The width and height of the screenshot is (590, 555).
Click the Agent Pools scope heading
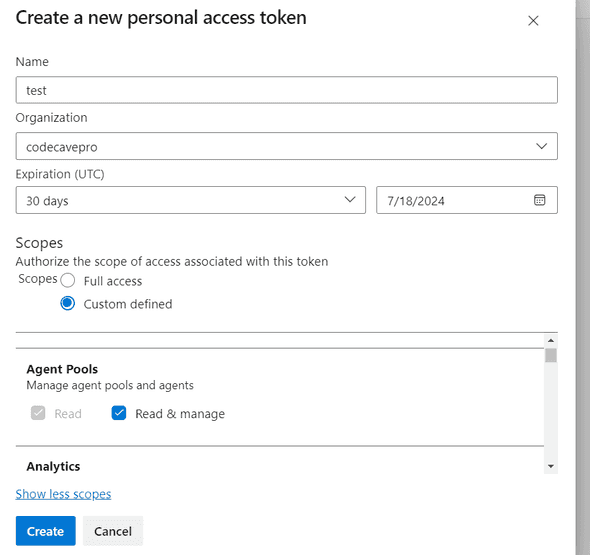pos(62,369)
